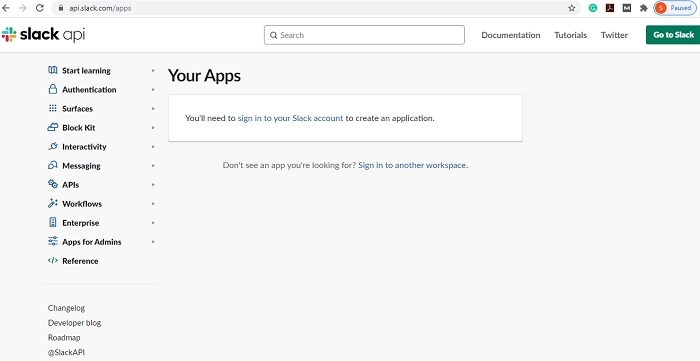The width and height of the screenshot is (700, 361).
Task: Select Block Kit in the sidebar
Action: (x=79, y=128)
